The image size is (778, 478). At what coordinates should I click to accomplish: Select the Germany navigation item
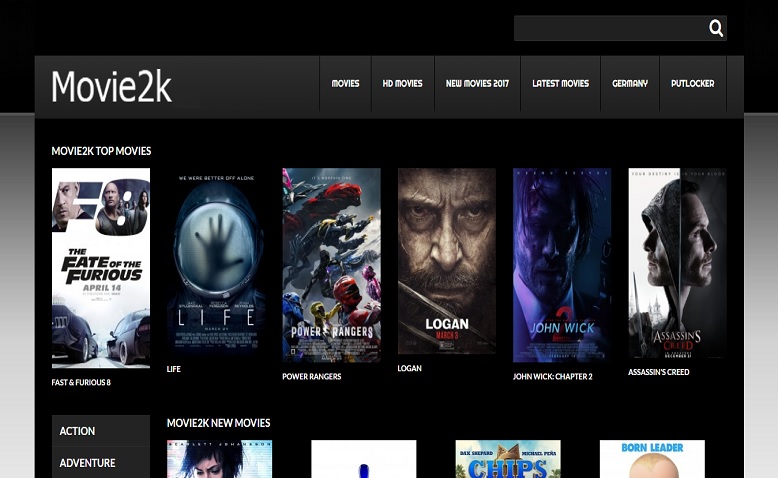tap(630, 84)
